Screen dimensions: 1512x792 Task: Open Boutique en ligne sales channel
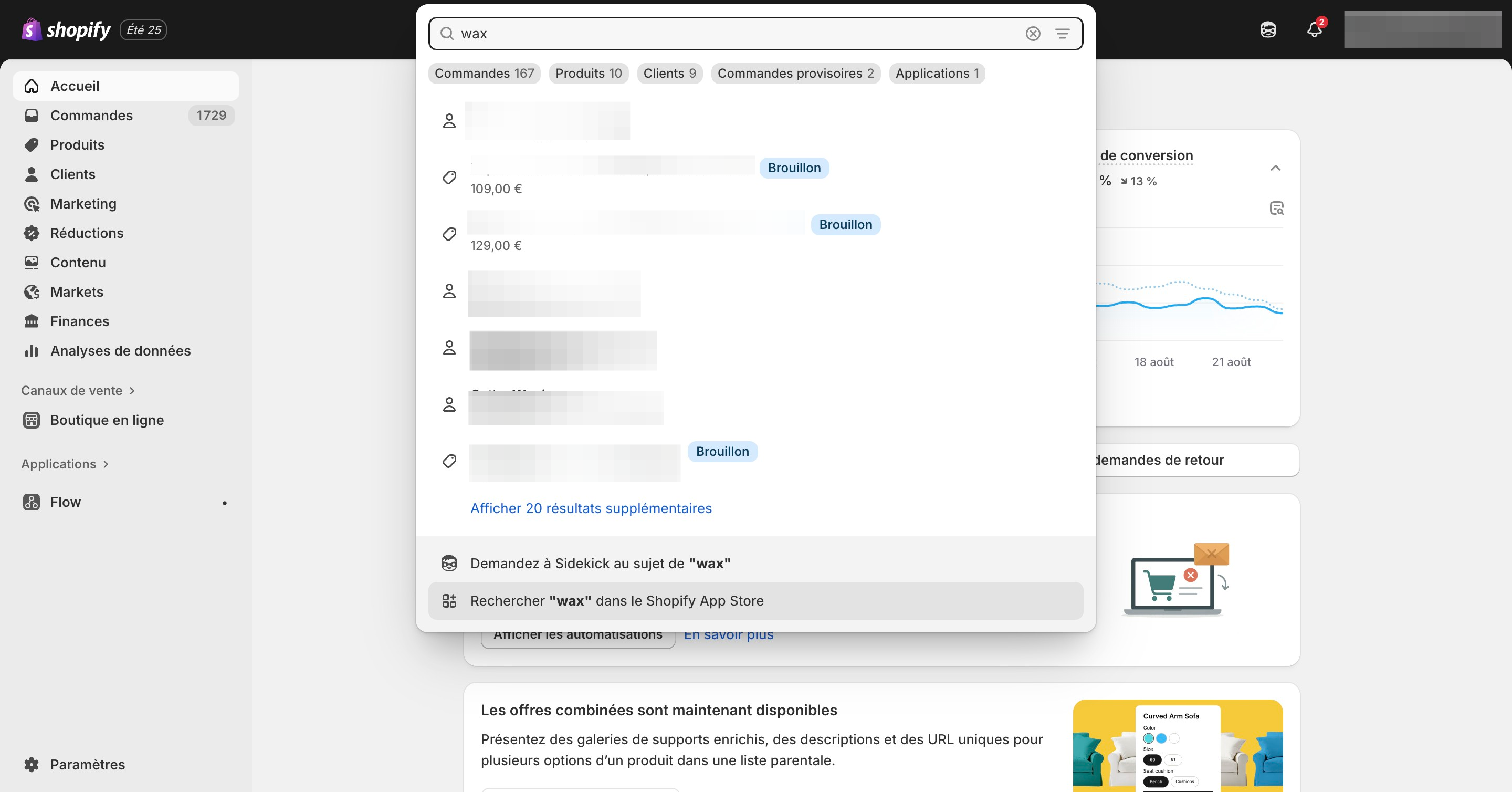125,420
